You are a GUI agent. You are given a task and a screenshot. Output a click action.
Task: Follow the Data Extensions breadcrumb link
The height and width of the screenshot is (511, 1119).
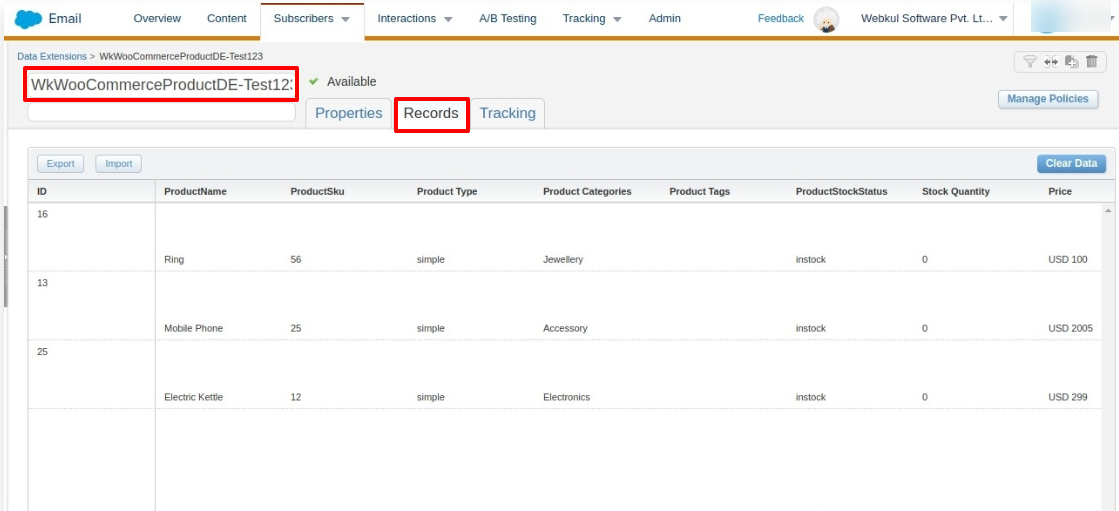[x=52, y=56]
